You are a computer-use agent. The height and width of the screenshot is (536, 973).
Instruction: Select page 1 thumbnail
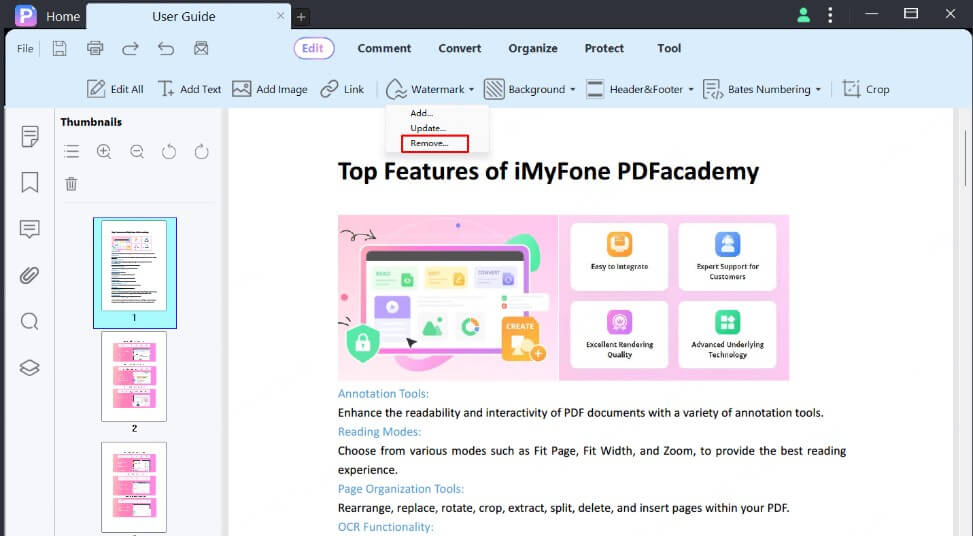point(135,272)
